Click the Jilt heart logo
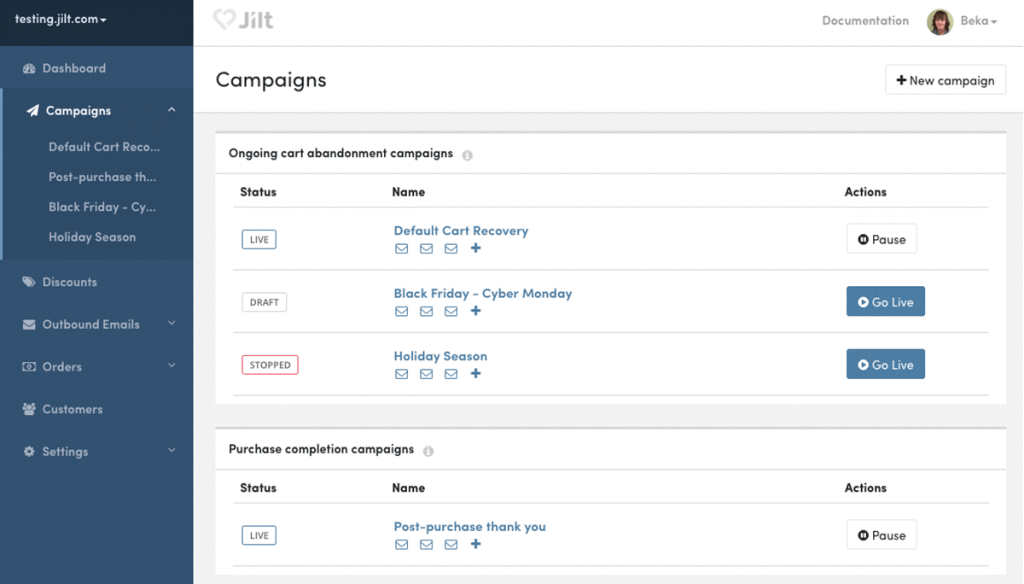 pyautogui.click(x=224, y=20)
